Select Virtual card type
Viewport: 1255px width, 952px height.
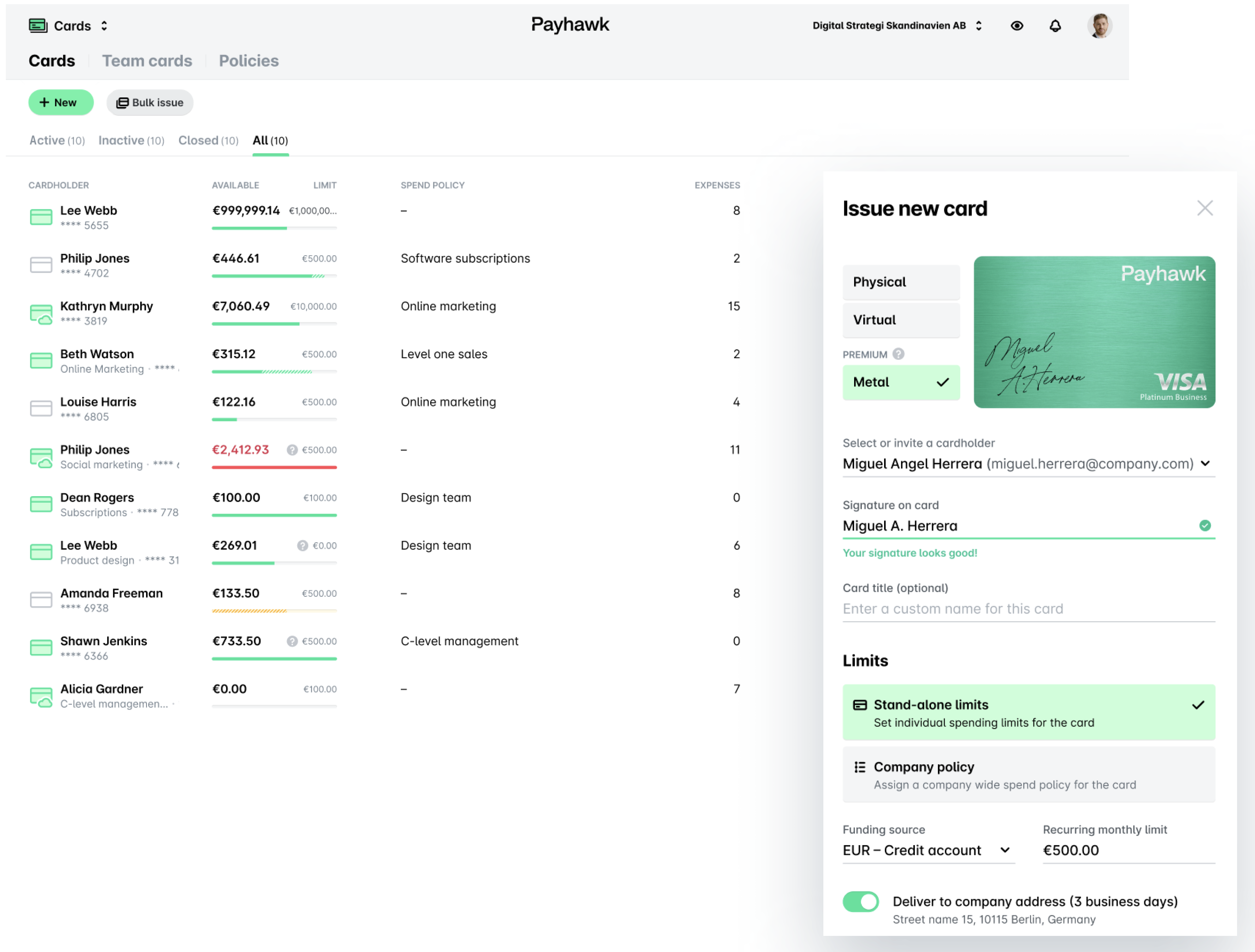pos(901,320)
